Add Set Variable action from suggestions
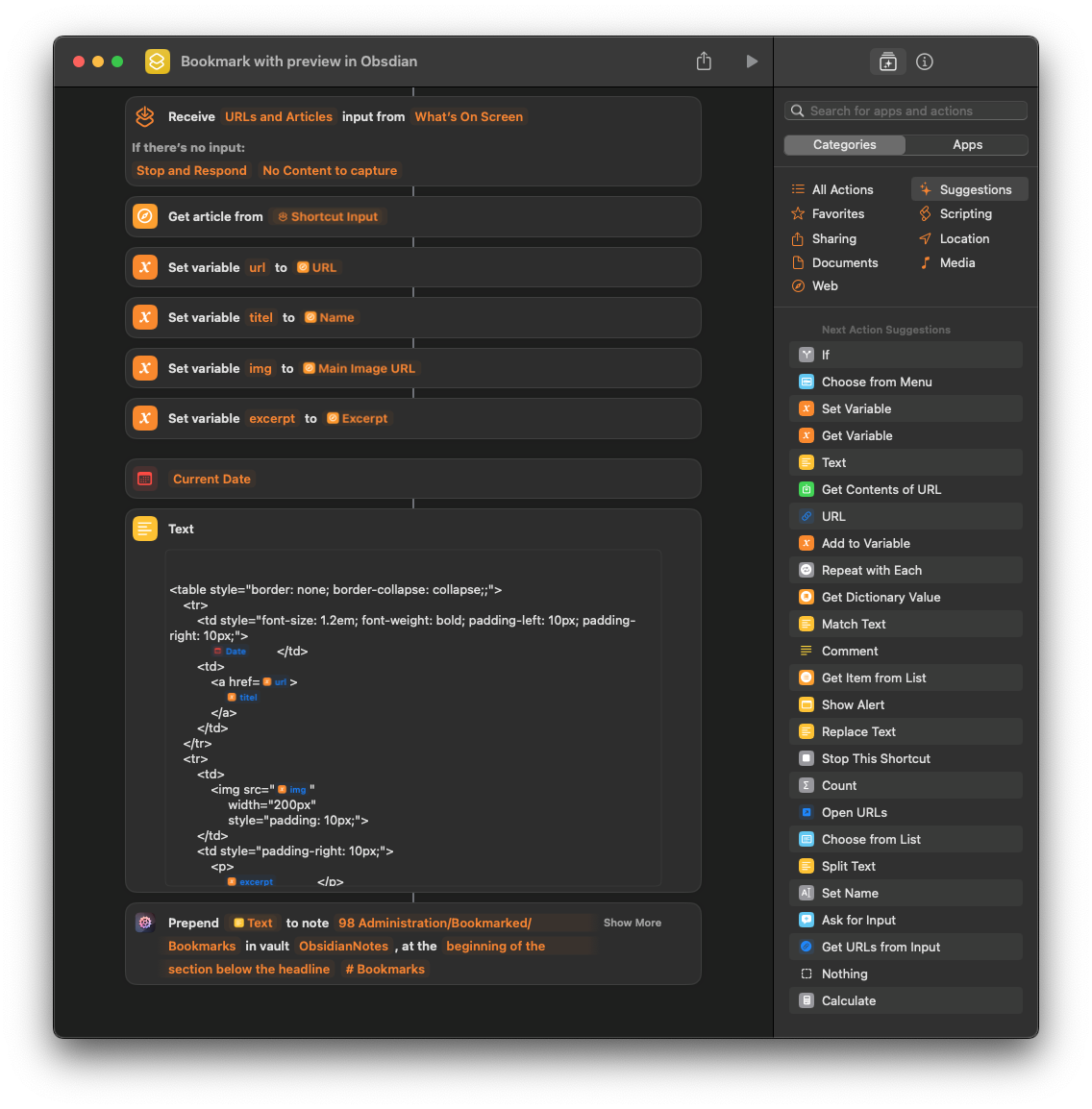This screenshot has width=1092, height=1109. click(906, 408)
